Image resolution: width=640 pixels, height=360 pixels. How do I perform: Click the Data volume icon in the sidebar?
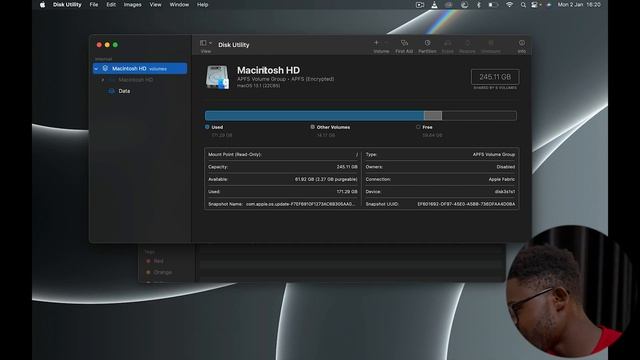pyautogui.click(x=111, y=91)
